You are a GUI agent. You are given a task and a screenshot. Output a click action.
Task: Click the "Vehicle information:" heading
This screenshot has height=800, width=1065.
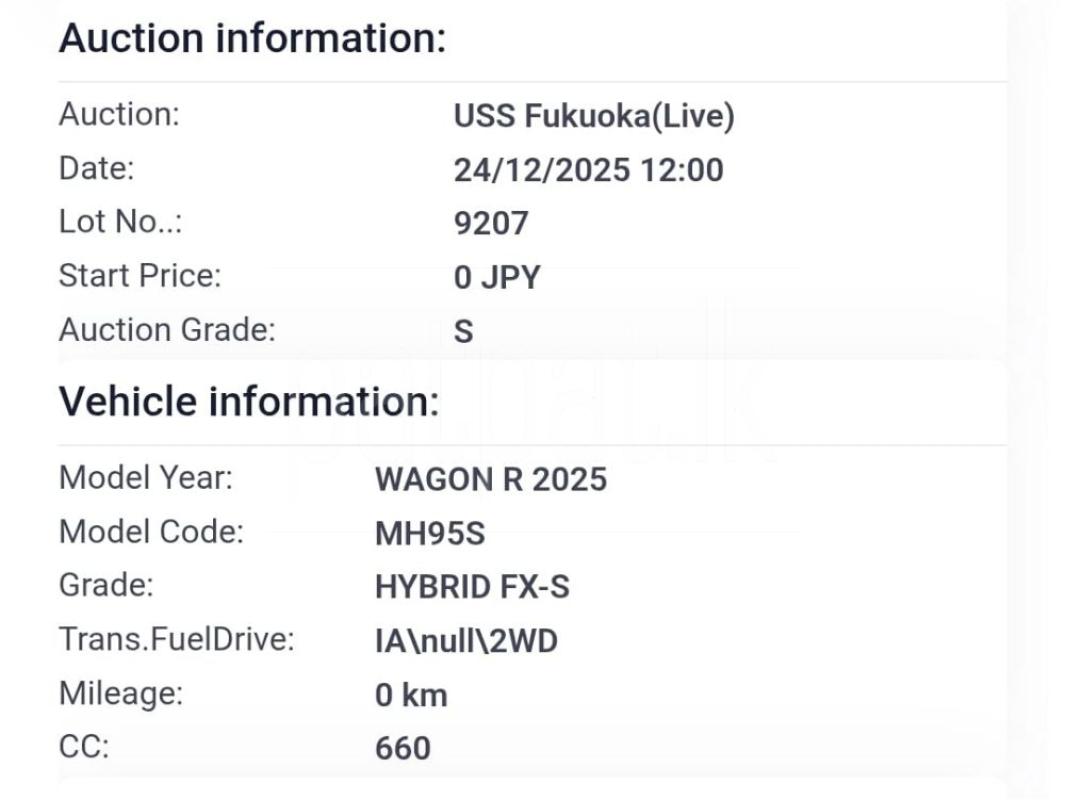[x=249, y=402]
